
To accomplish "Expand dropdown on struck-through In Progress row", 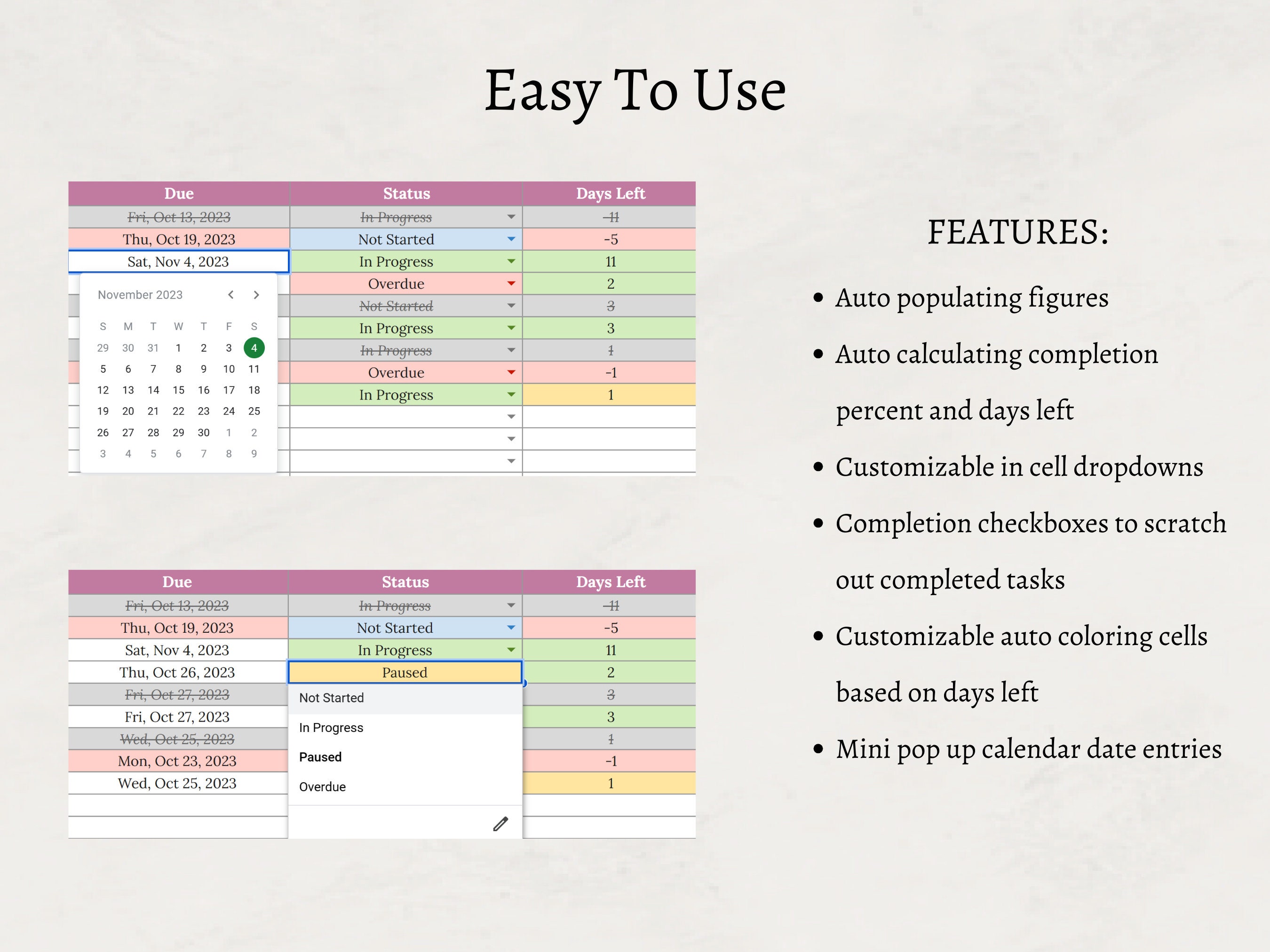I will tap(511, 217).
